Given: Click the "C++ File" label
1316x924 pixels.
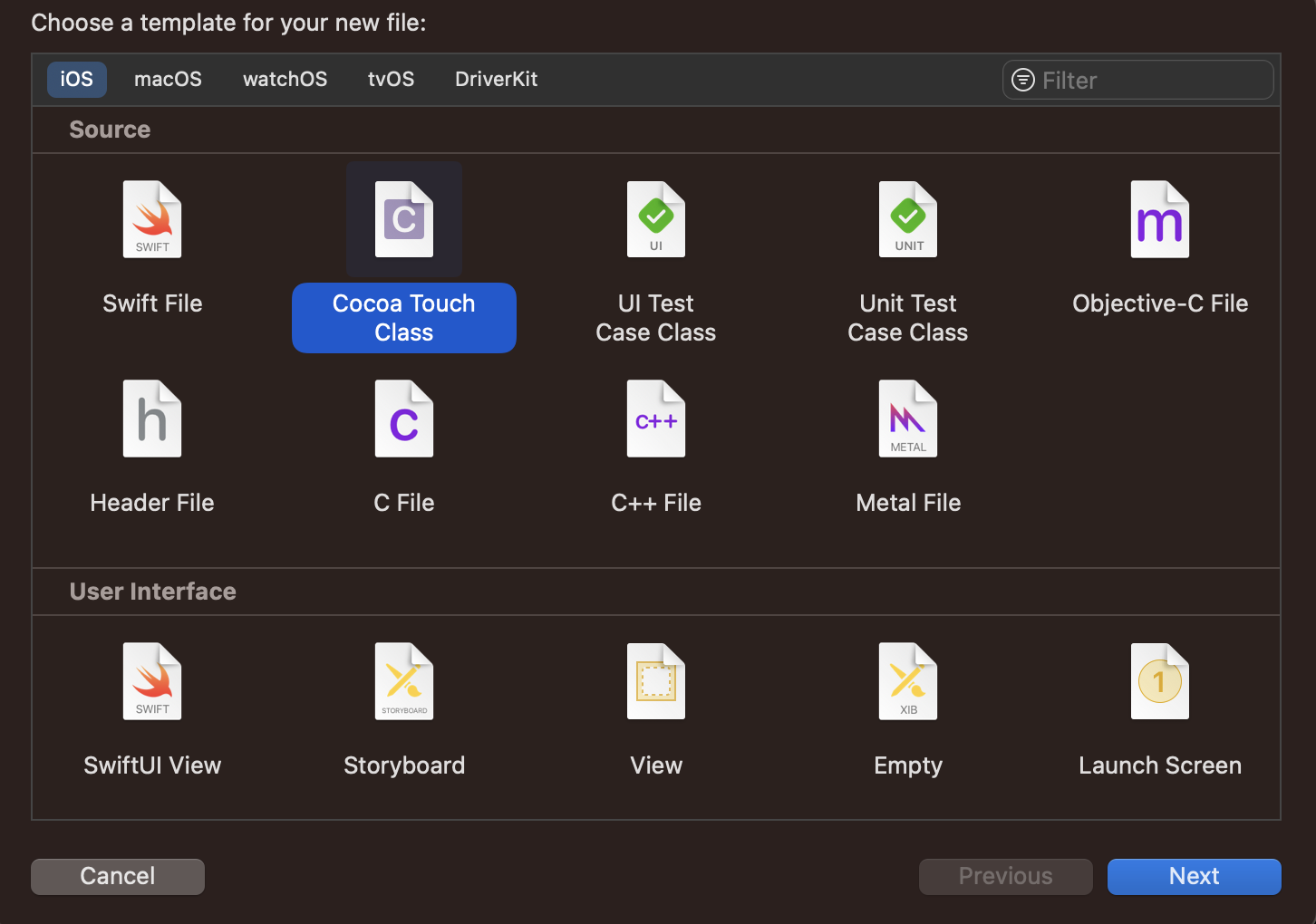Looking at the screenshot, I should click(656, 503).
